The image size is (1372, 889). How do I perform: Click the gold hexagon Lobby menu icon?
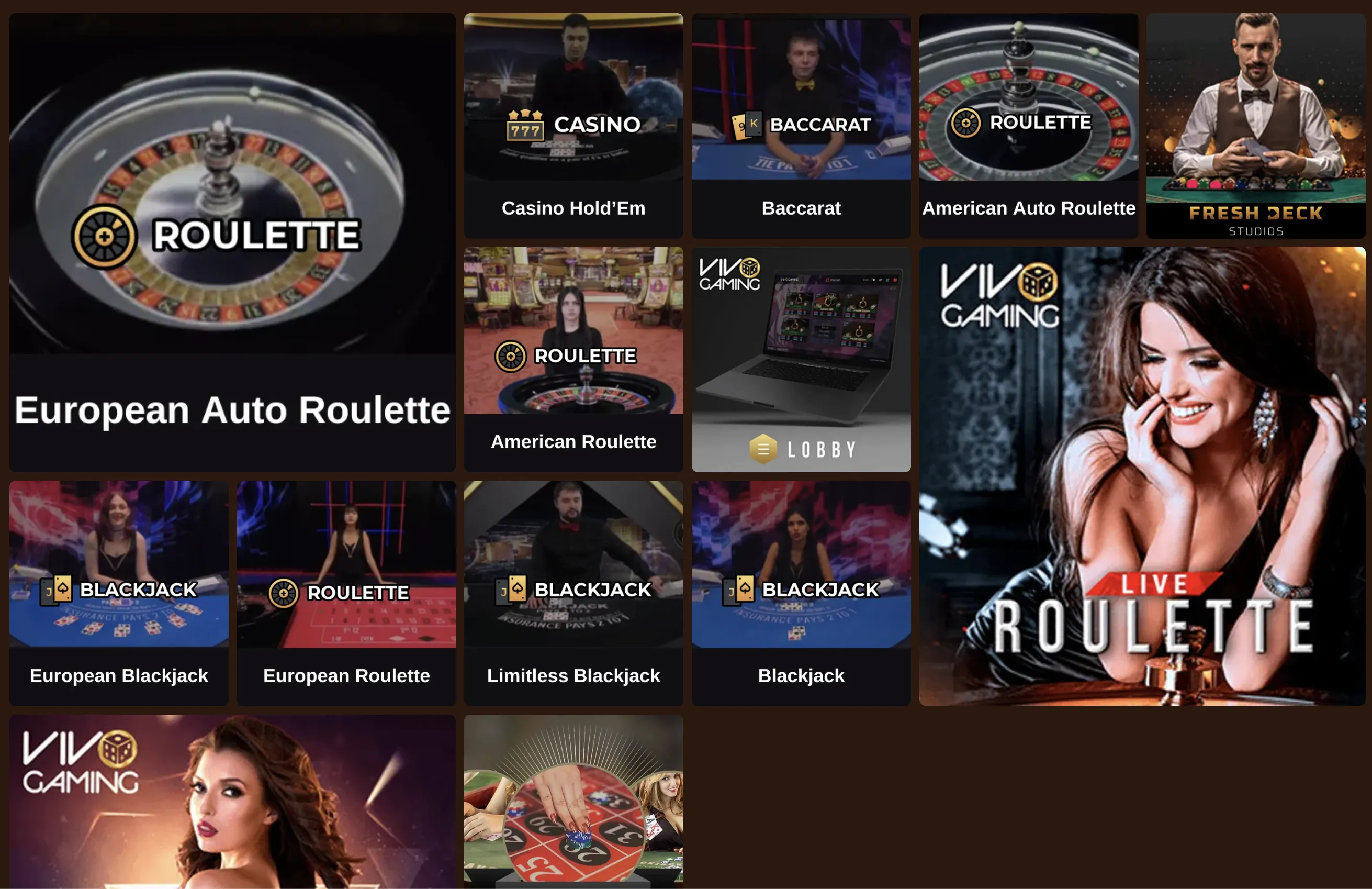(763, 449)
